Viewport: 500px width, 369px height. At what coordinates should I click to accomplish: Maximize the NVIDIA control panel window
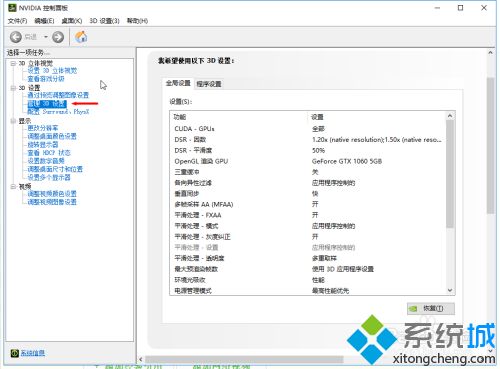[x=460, y=8]
